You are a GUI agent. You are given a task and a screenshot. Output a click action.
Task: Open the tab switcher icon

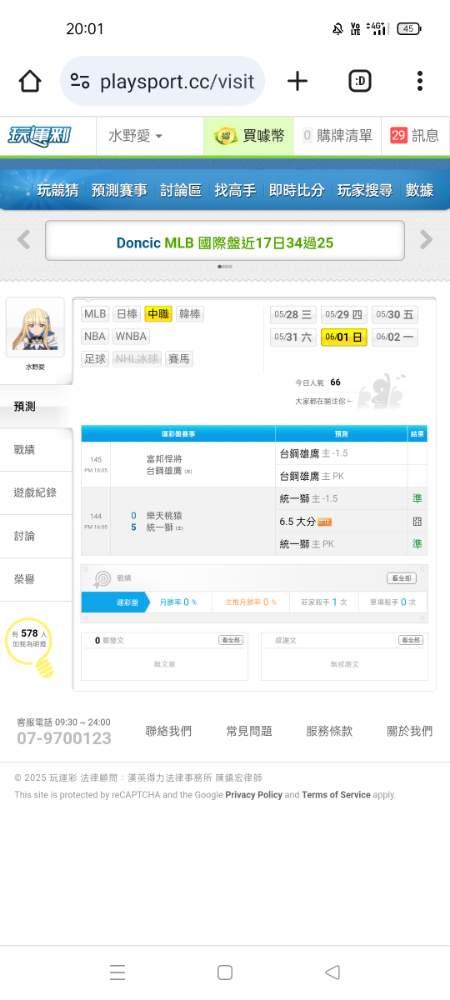coord(360,81)
